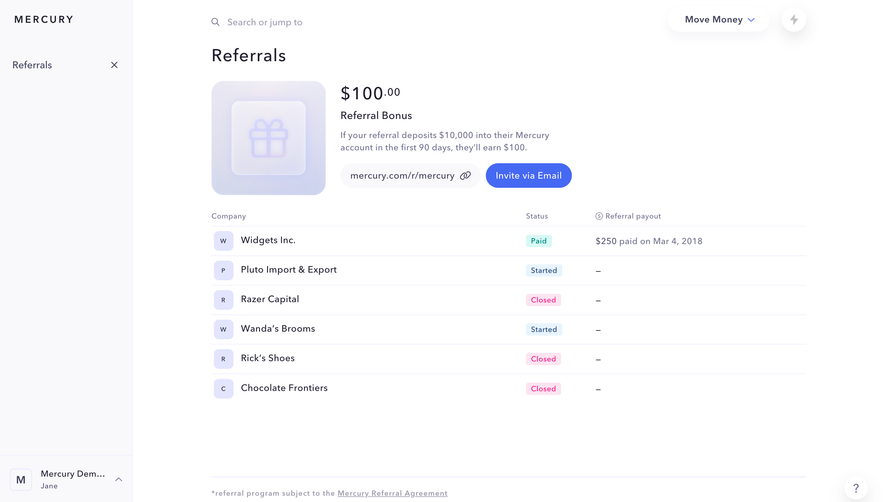Image resolution: width=885 pixels, height=502 pixels.
Task: Click Closed badge for Chocolate Frontiers
Action: [x=543, y=388]
